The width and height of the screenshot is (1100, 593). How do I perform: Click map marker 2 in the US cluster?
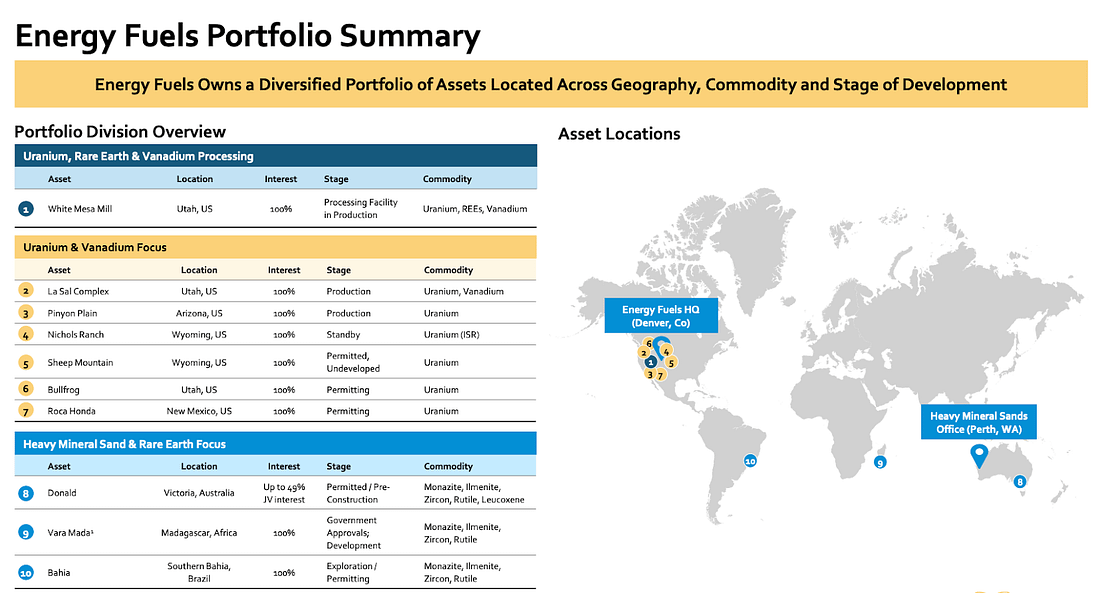pos(644,352)
